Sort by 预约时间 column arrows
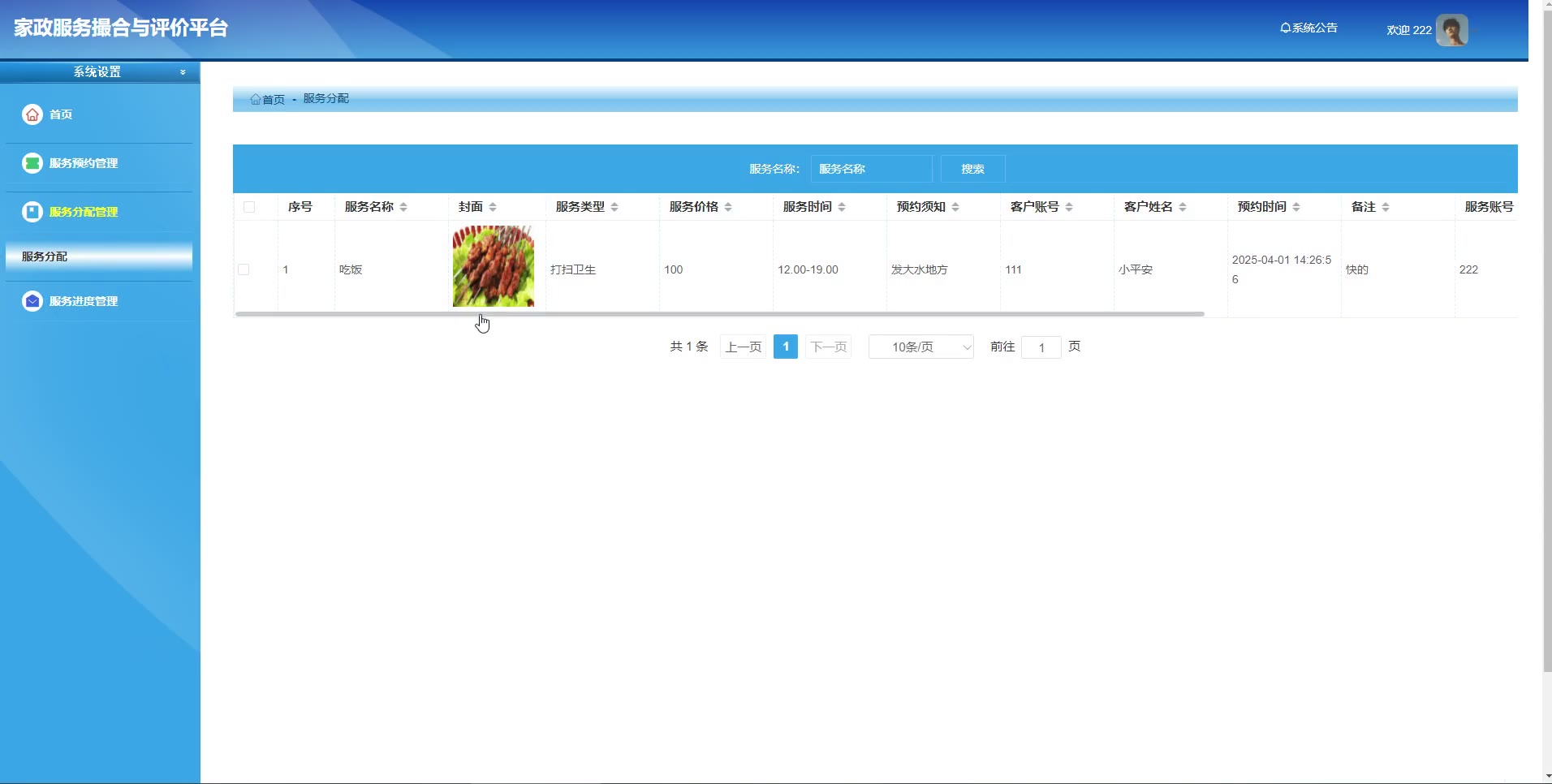The width and height of the screenshot is (1552, 784). [1296, 207]
